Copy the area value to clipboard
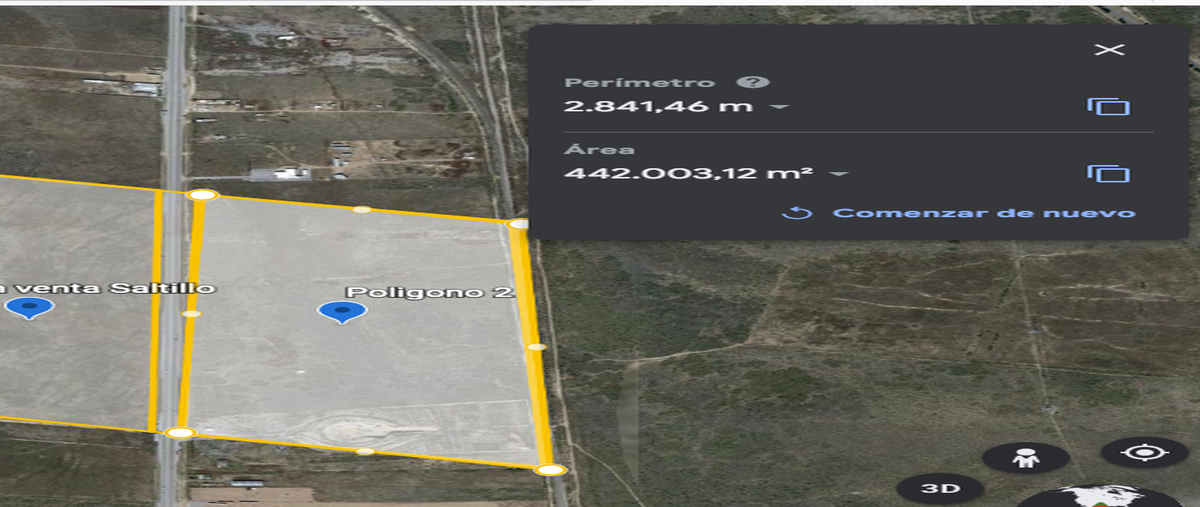 point(1109,173)
